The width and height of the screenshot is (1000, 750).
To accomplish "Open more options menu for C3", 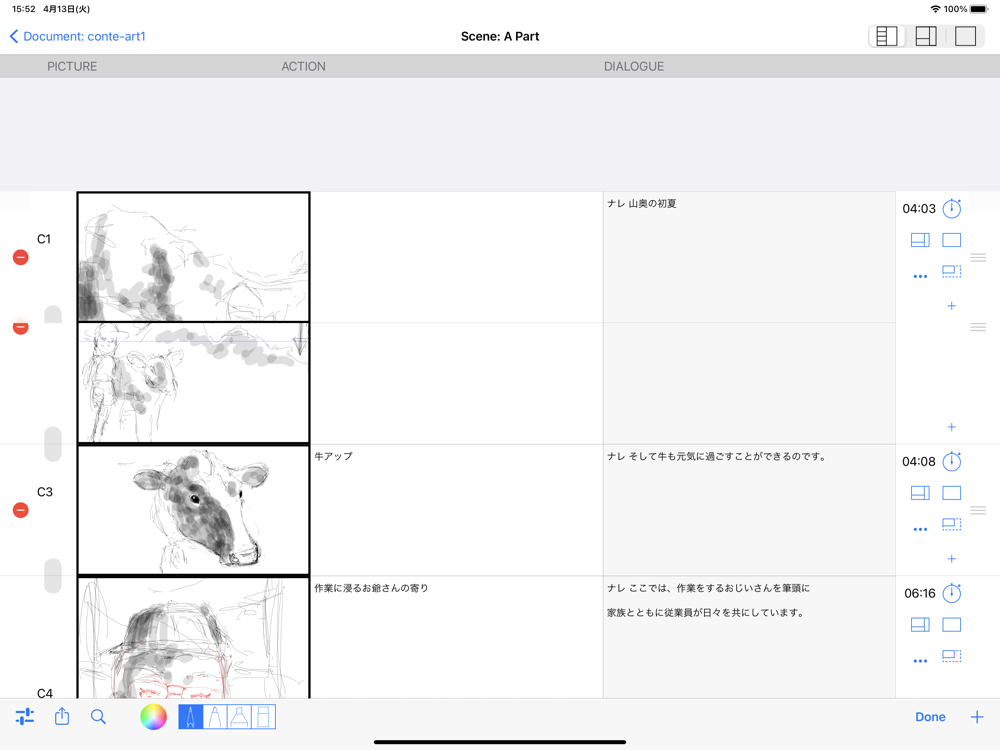I will tap(920, 529).
